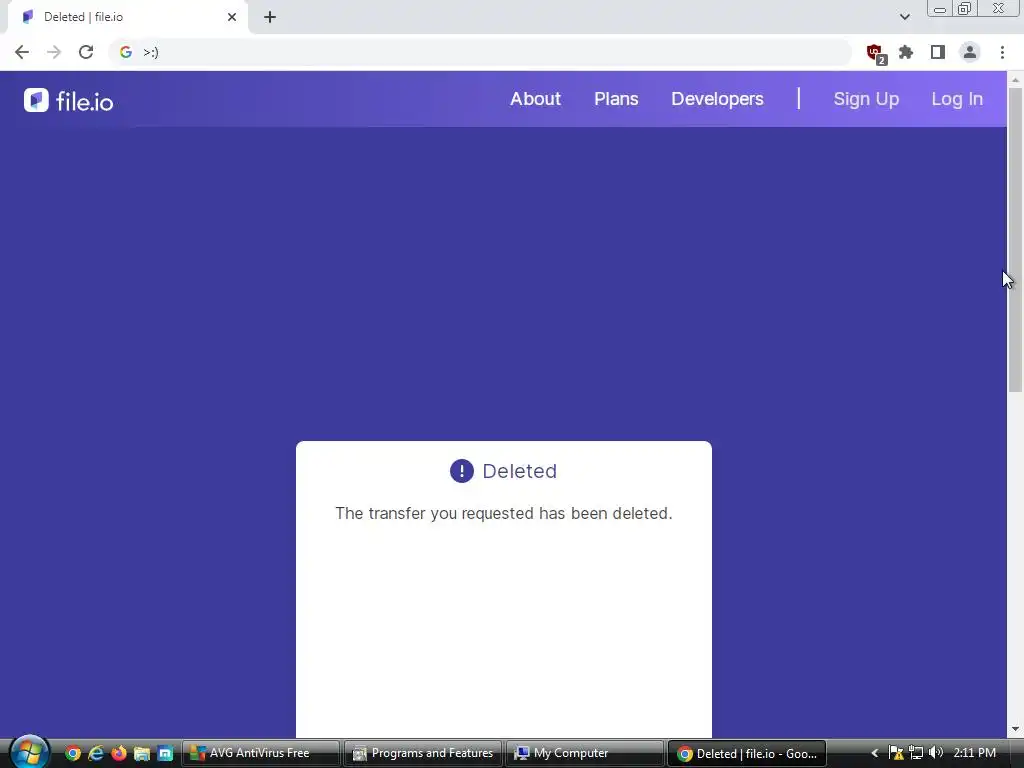Open the About page link
1024x768 pixels.
click(536, 99)
